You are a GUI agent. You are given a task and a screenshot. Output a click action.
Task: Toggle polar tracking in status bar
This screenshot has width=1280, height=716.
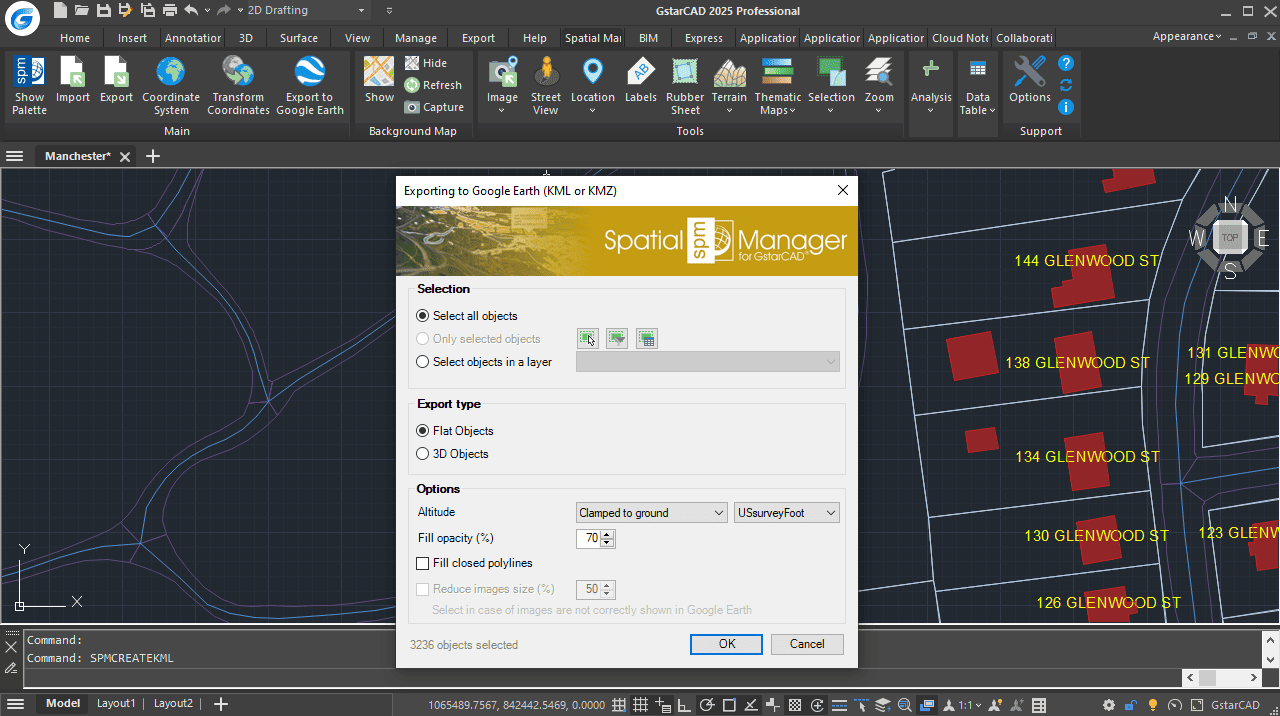707,705
